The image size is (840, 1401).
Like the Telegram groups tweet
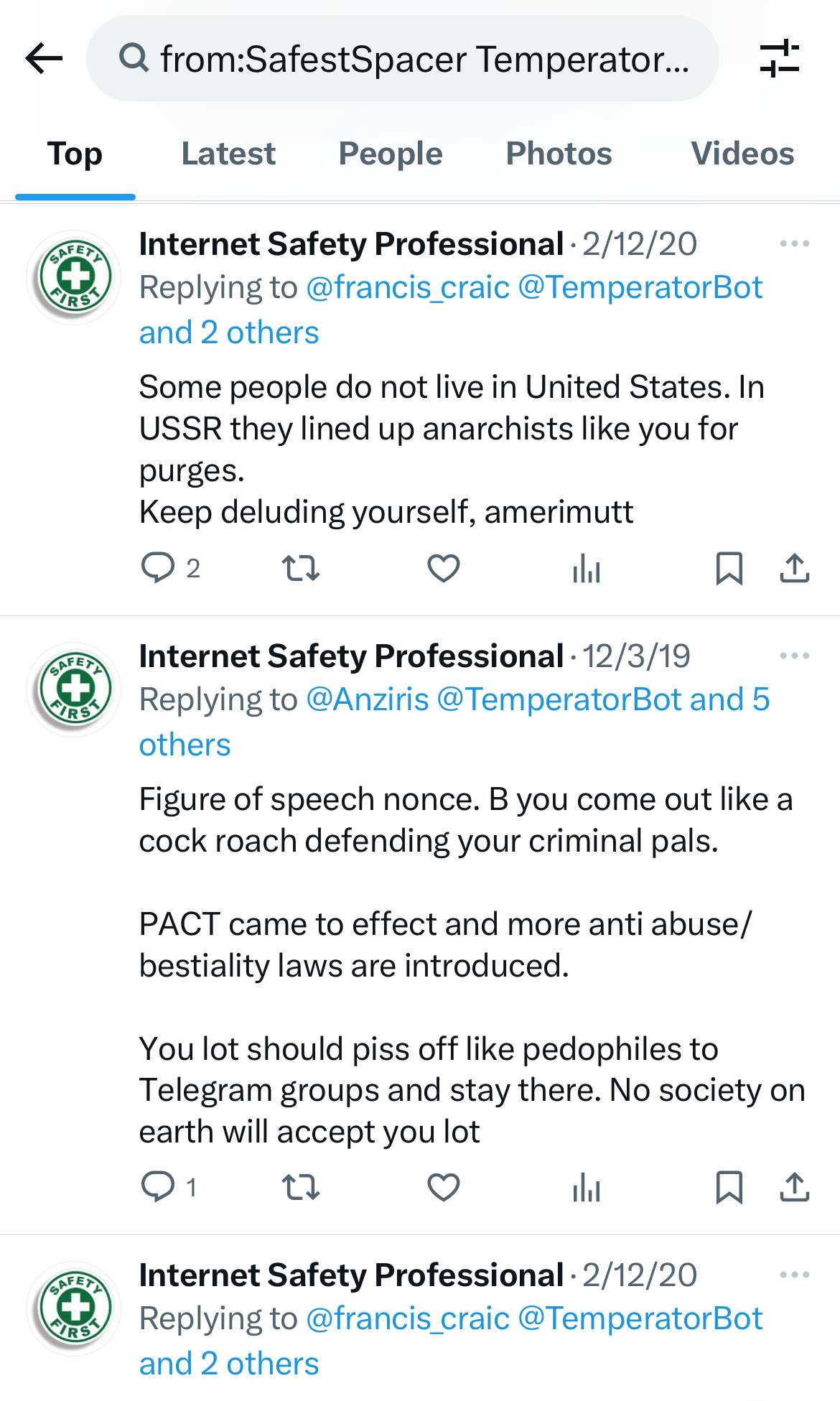[x=444, y=1187]
